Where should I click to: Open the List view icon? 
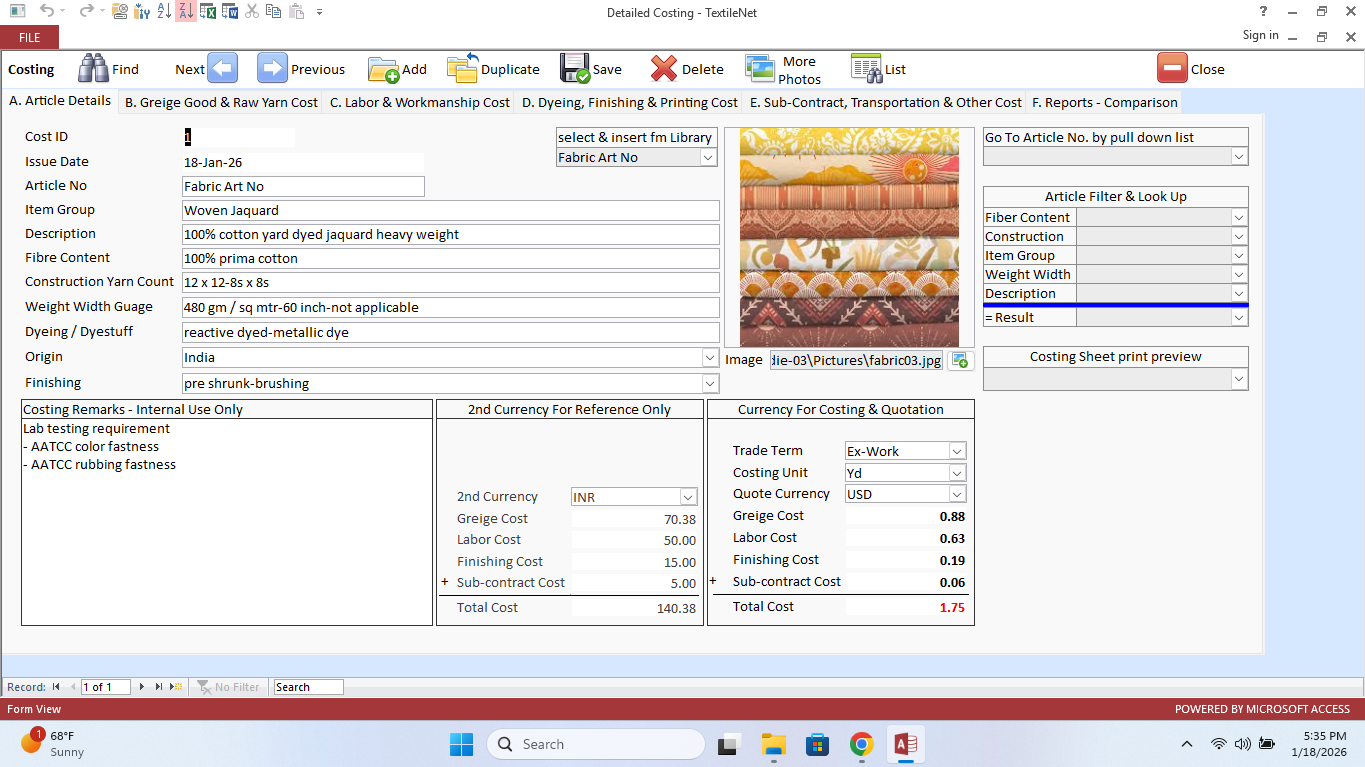866,68
